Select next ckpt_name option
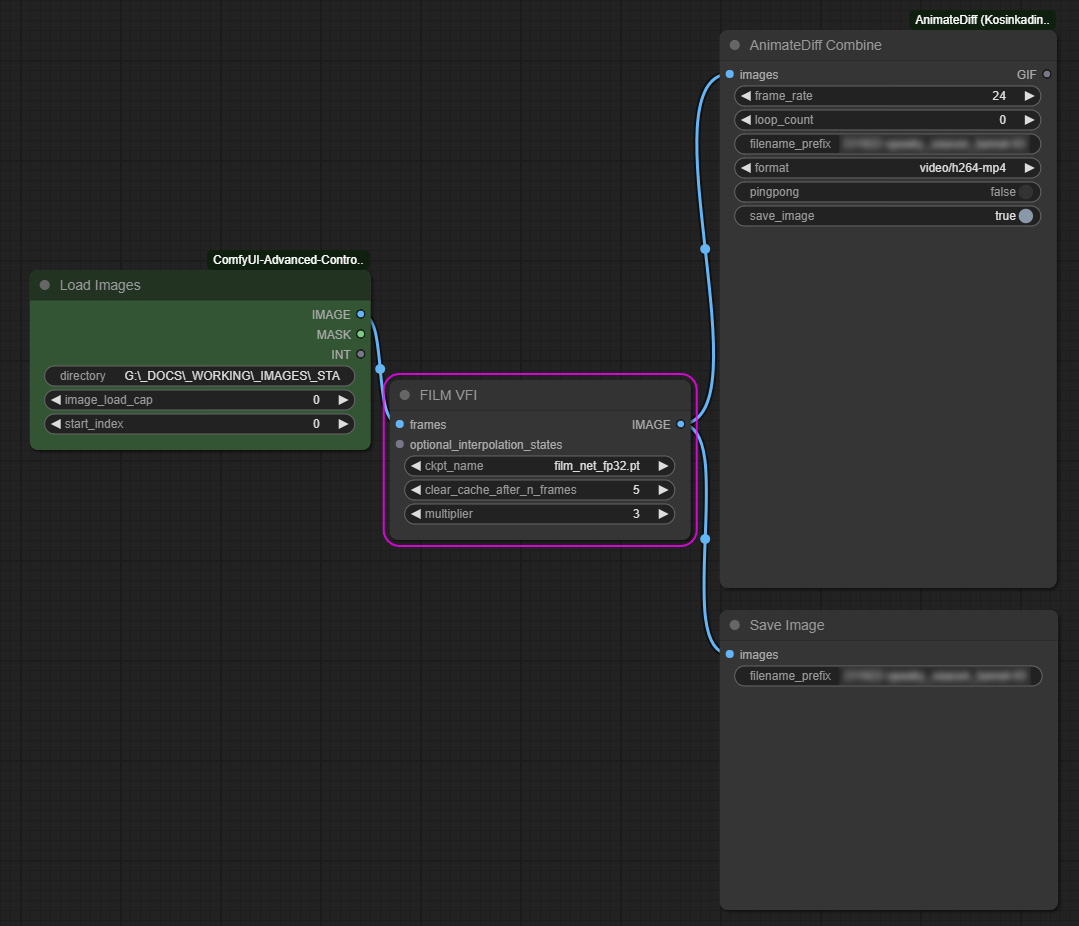 (x=663, y=466)
